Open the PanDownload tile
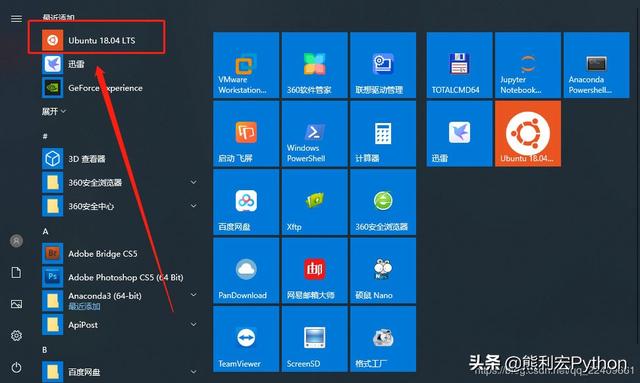Screen dimensions: 640x383 click(246, 271)
